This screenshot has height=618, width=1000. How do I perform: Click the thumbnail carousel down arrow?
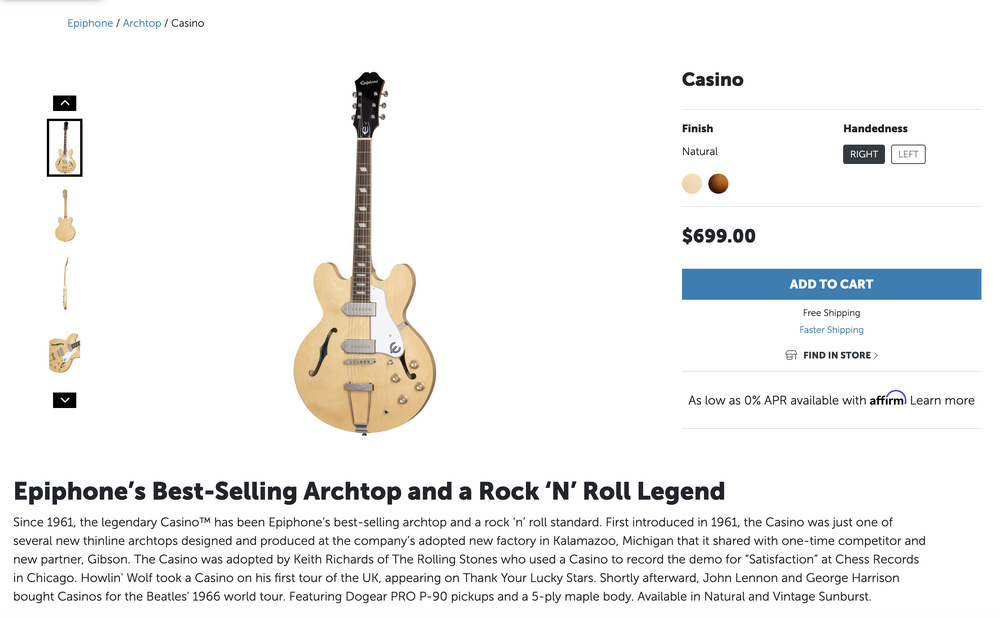click(x=64, y=400)
